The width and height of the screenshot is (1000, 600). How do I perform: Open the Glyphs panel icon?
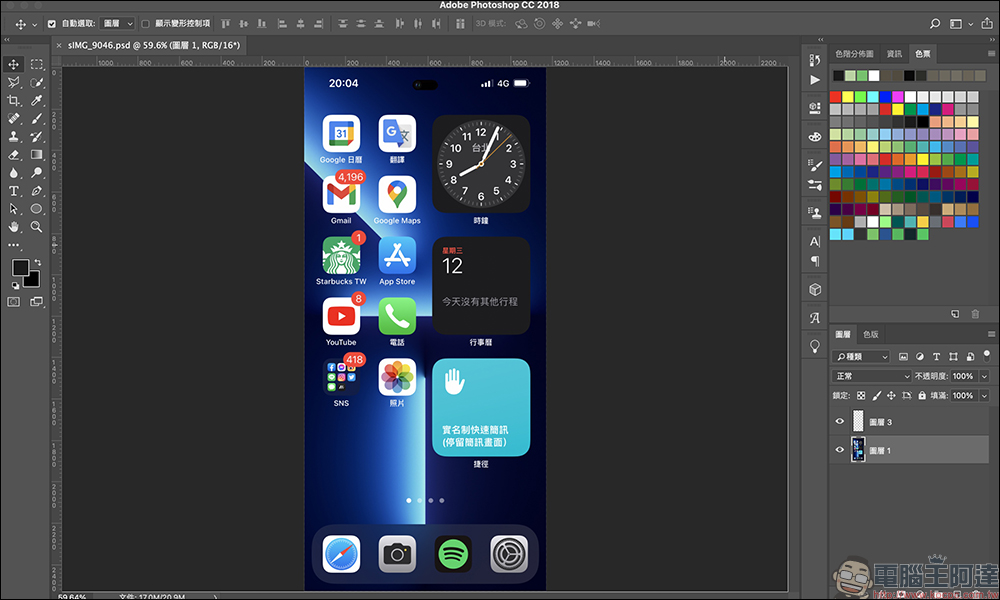(x=814, y=318)
